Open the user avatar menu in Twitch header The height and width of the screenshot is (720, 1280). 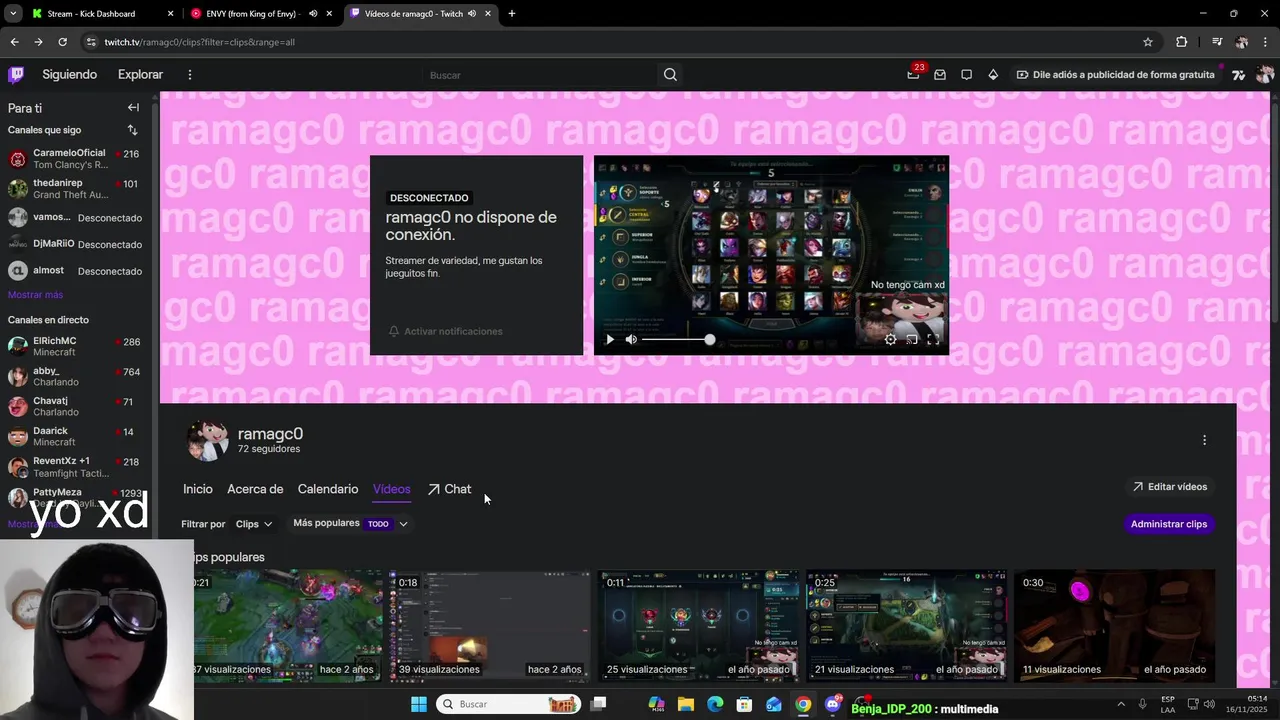point(1264,74)
